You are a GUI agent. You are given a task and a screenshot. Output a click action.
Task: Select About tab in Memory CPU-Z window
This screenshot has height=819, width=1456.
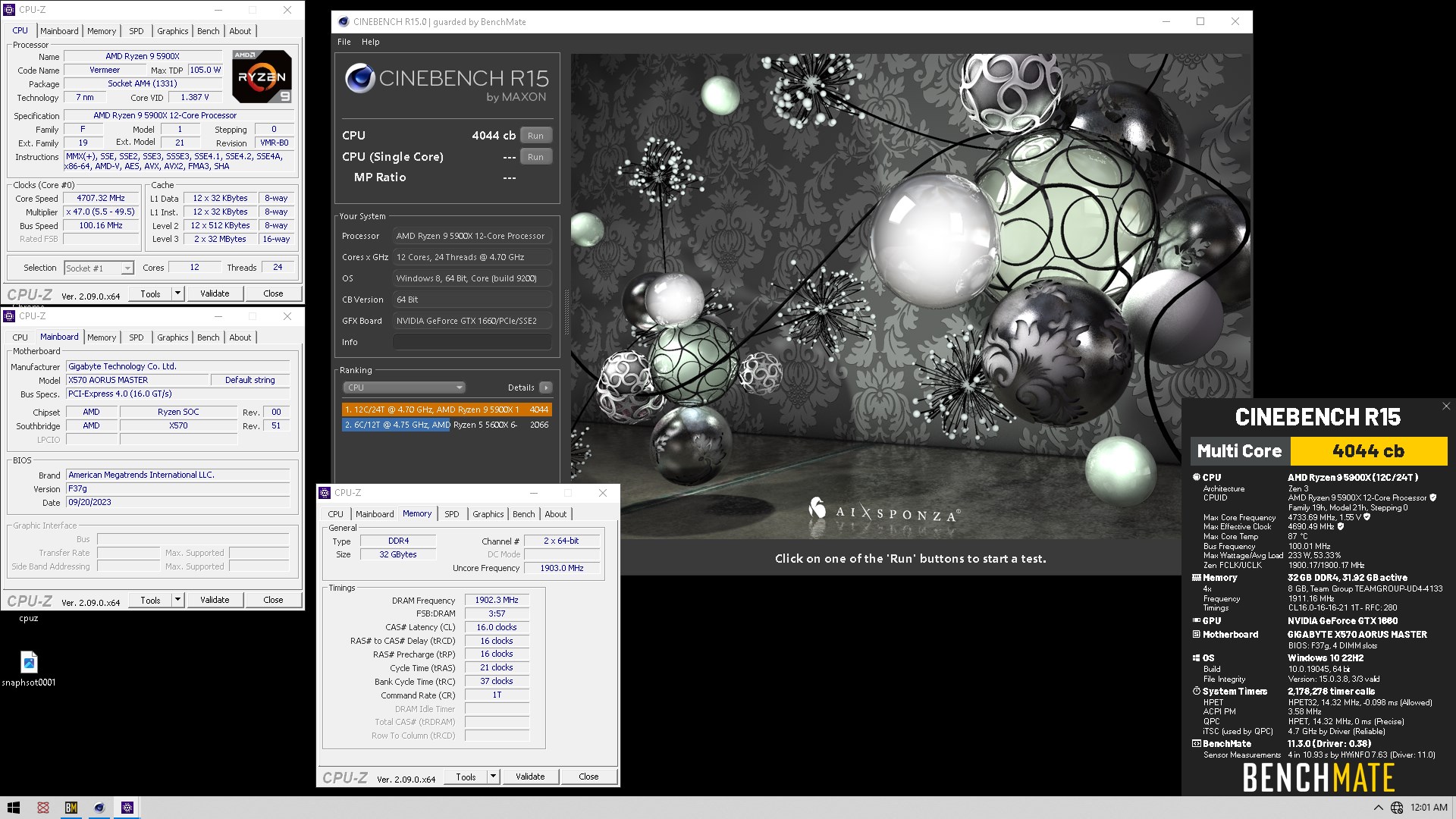point(556,514)
